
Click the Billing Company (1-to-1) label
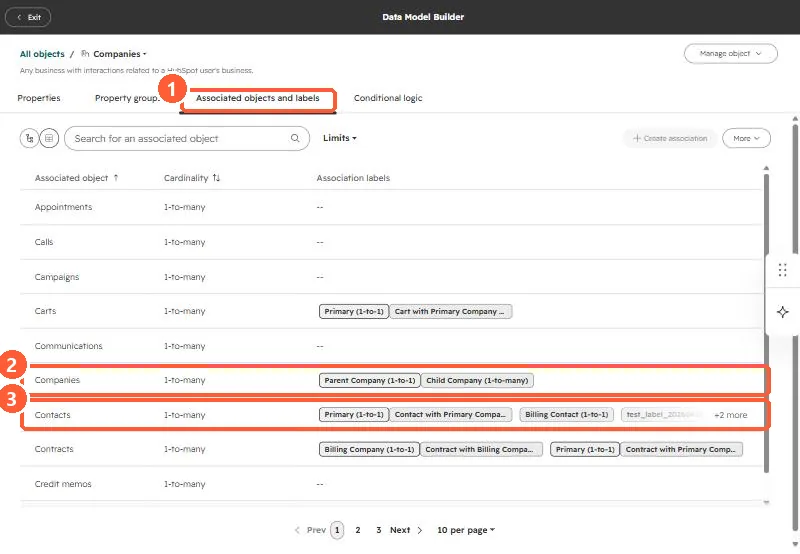pyautogui.click(x=369, y=449)
